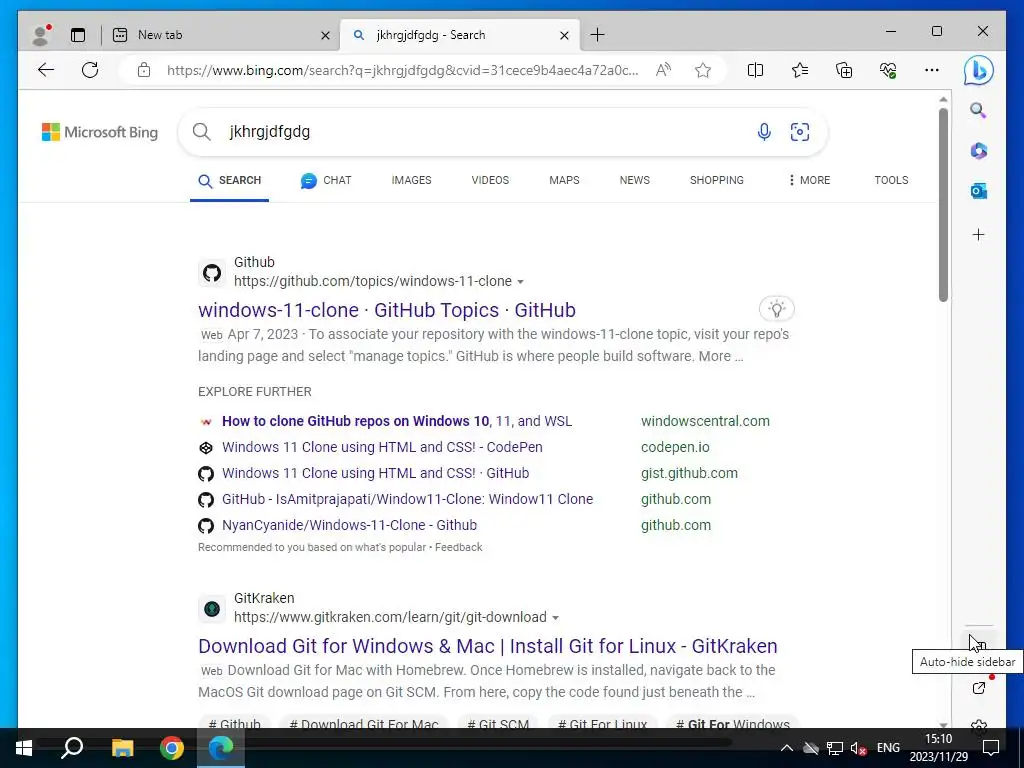Expand the gitkraken.com URL dropdown arrow
The image size is (1024, 768).
[555, 618]
